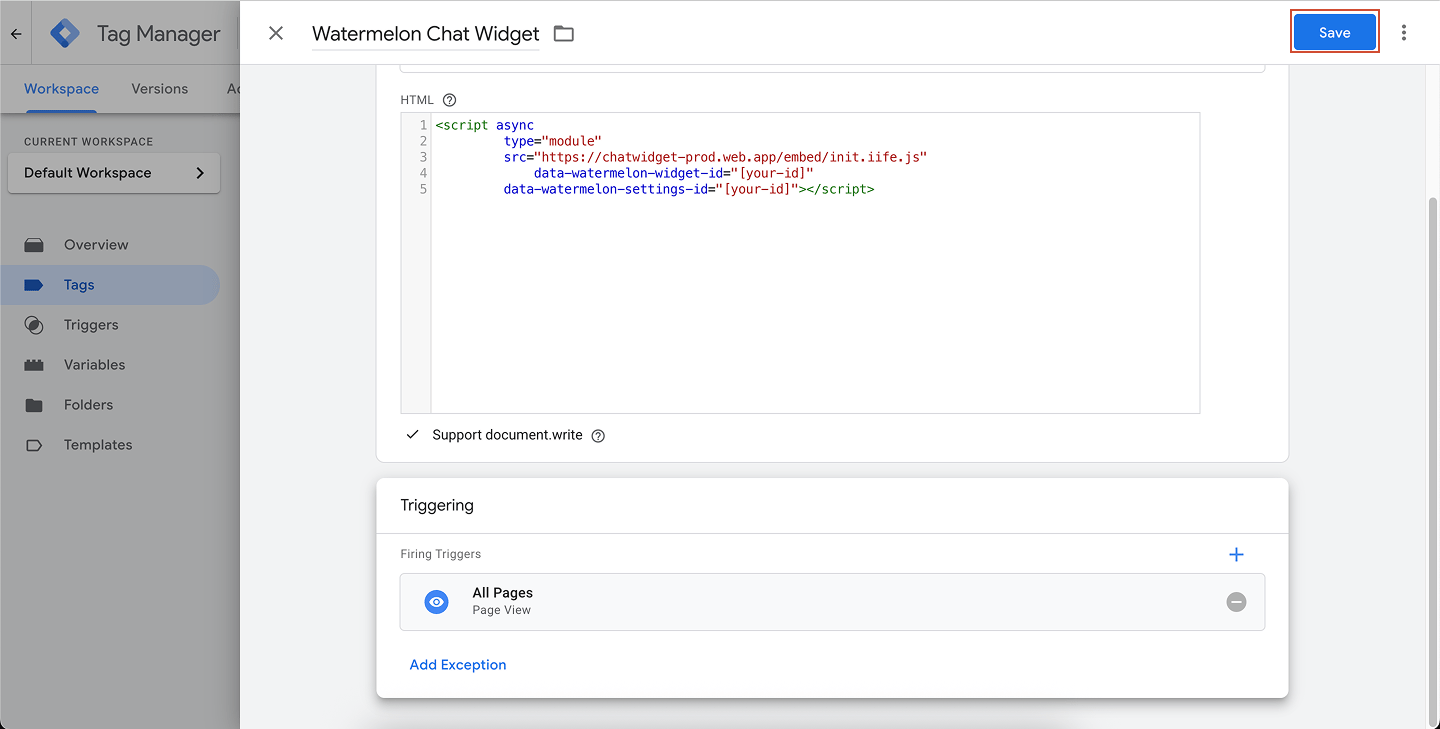Click line number 1 in the editor gutter
This screenshot has width=1440, height=729.
[x=424, y=125]
